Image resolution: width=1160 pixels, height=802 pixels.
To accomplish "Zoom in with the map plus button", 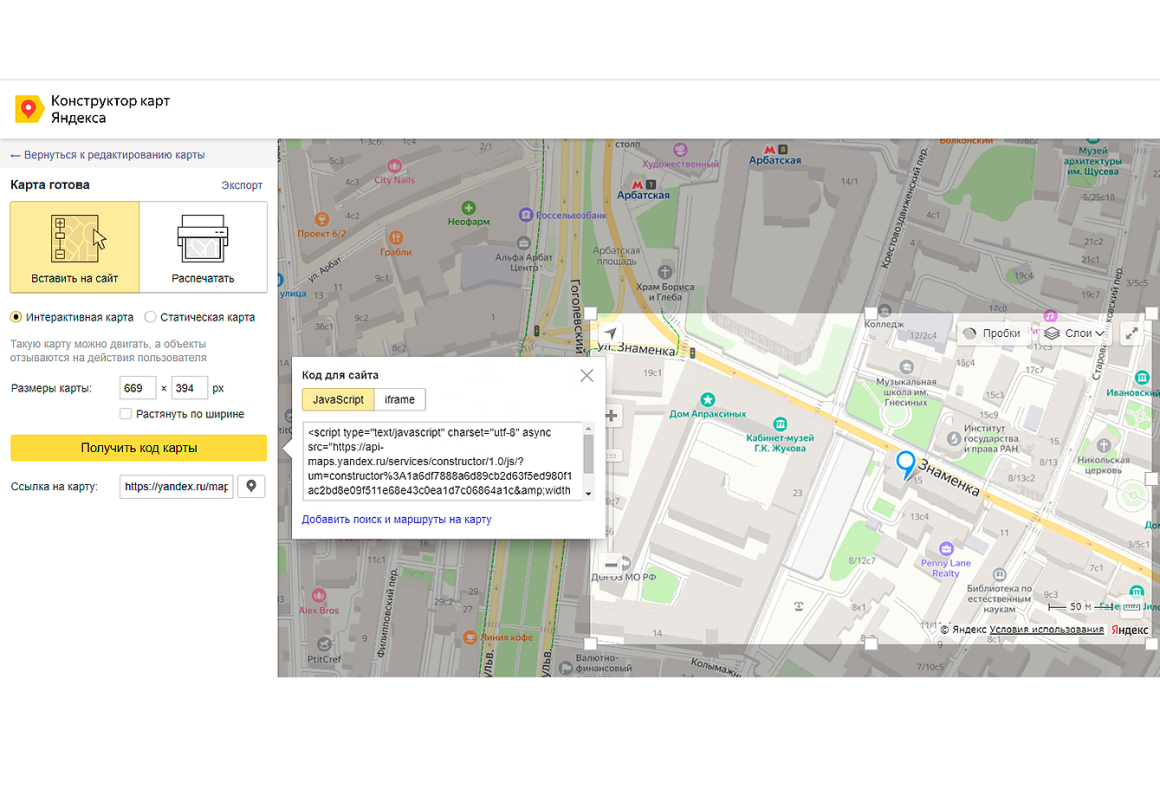I will click(612, 416).
